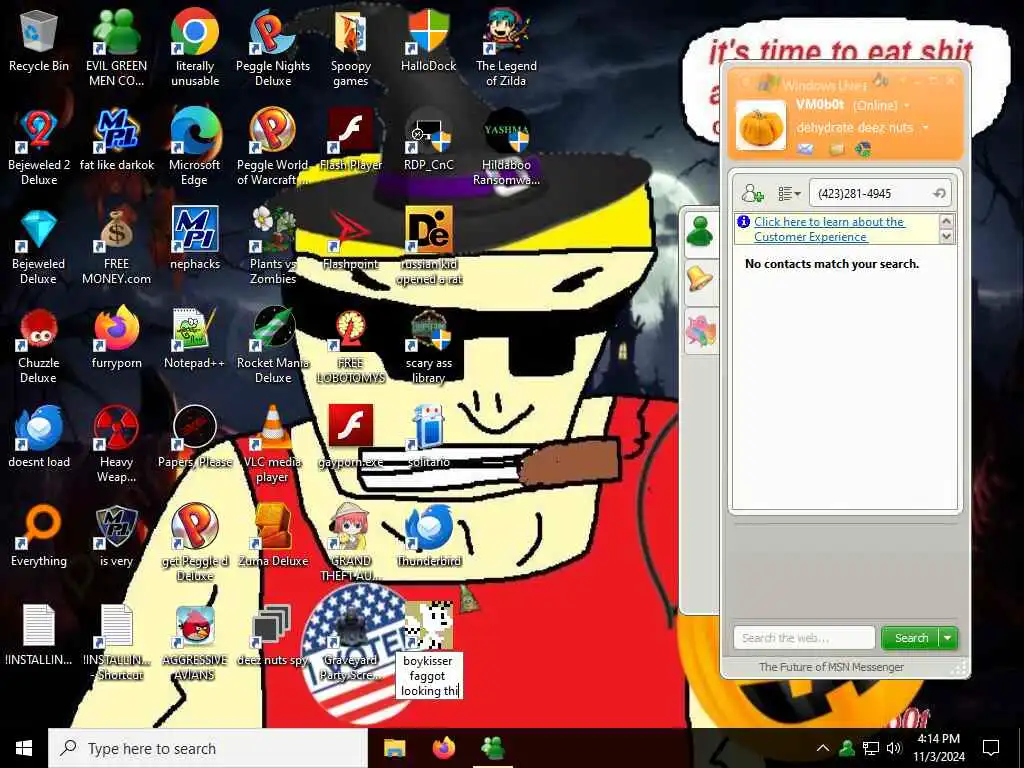Launch Chuzzle Deluxe shortcut
1024x768 pixels.
point(39,345)
